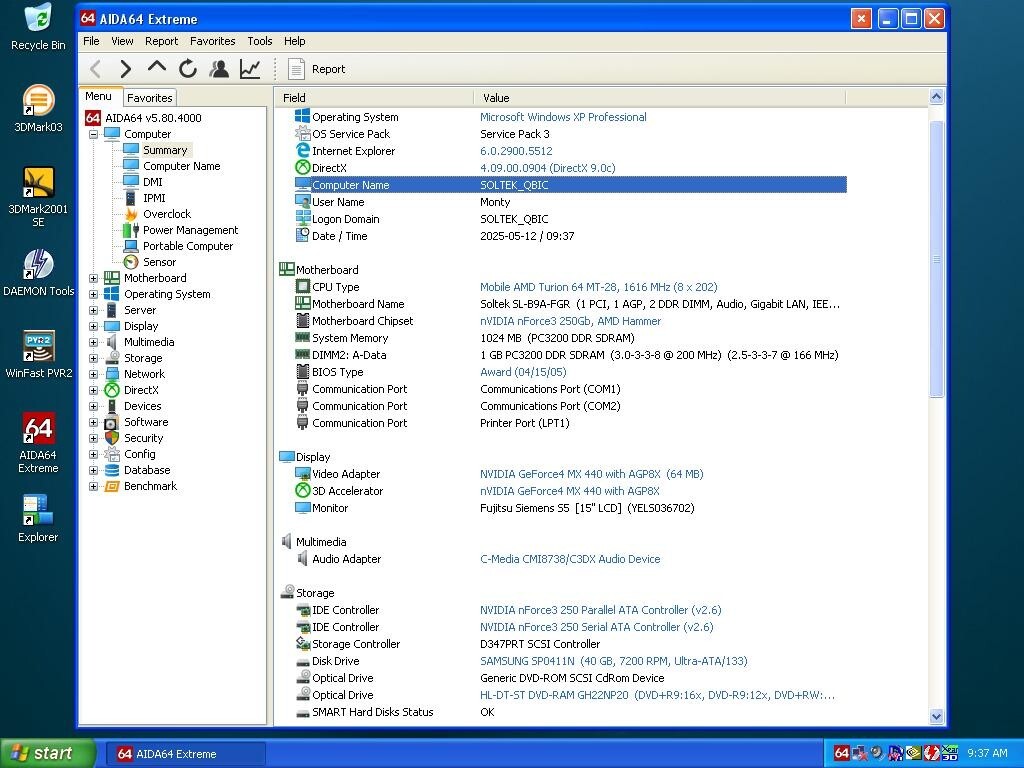Screen dimensions: 1024x768
Task: Go up one level with up arrow
Action: click(157, 67)
